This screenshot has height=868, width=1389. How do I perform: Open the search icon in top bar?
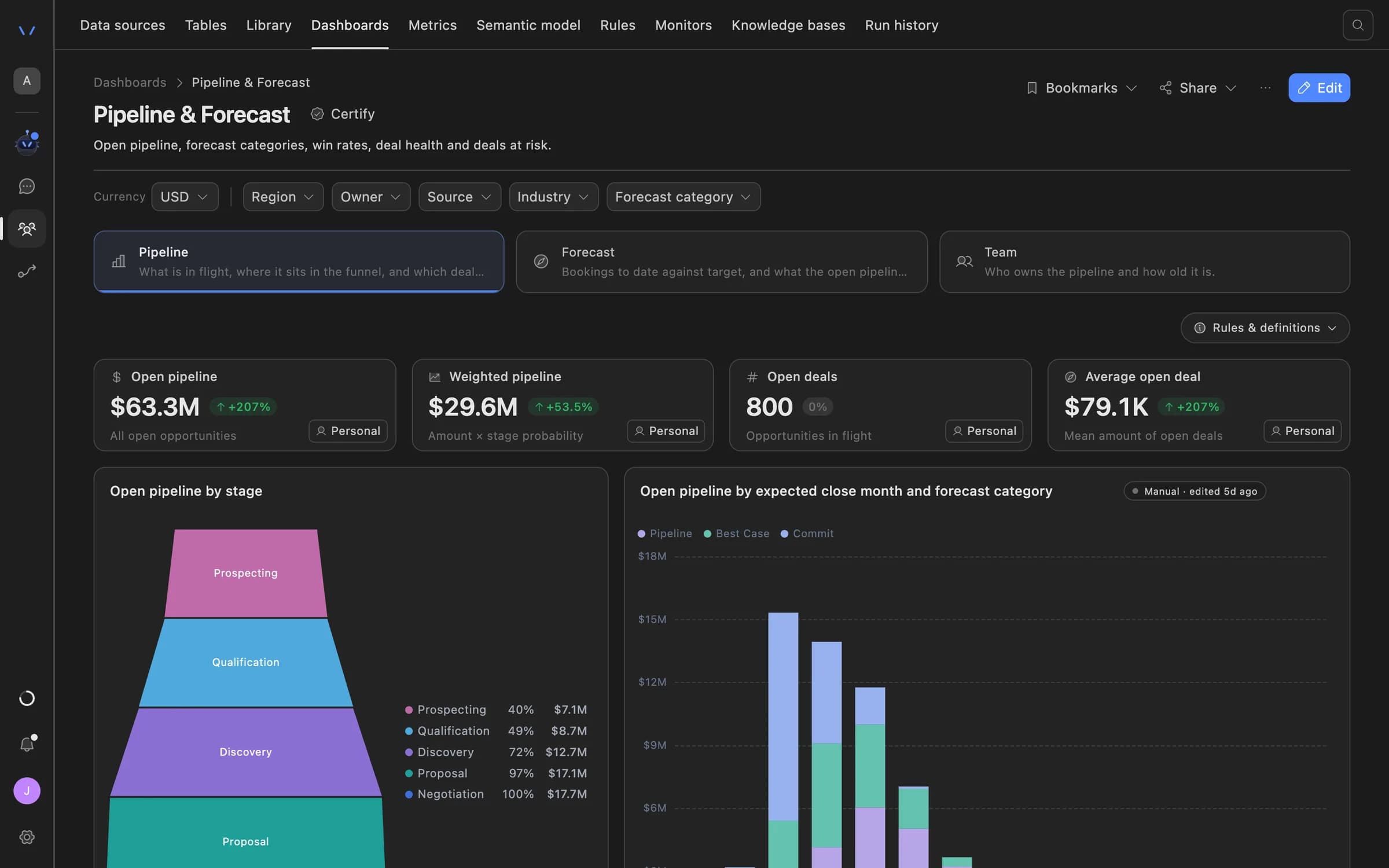click(x=1357, y=25)
